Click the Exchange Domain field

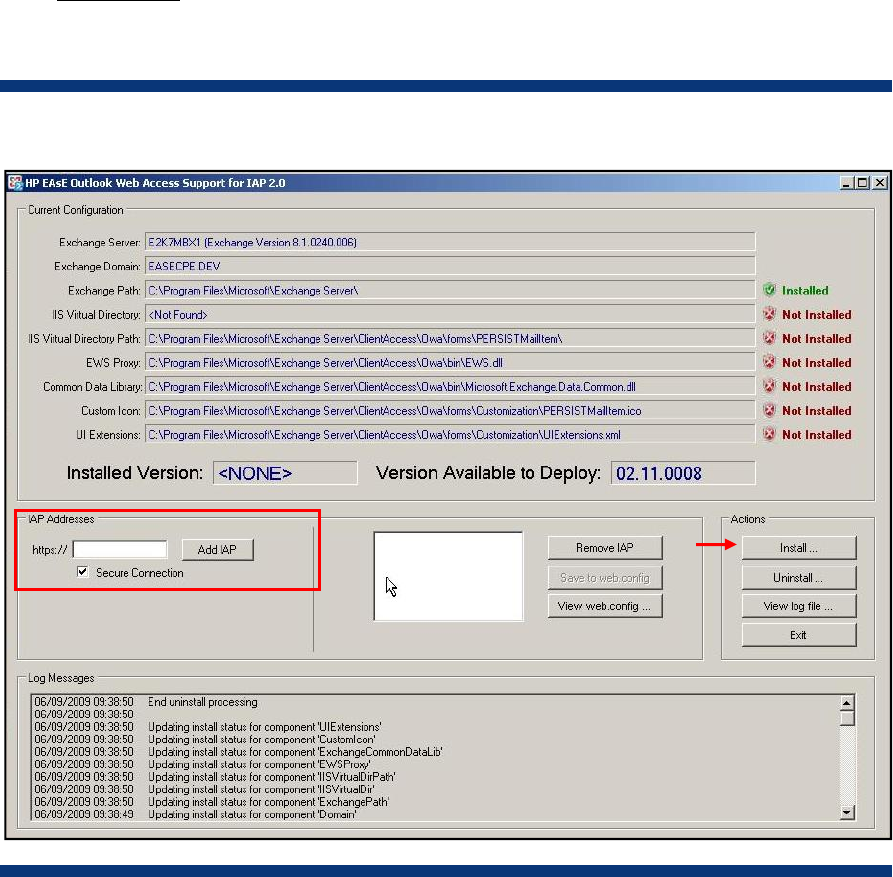pos(450,266)
